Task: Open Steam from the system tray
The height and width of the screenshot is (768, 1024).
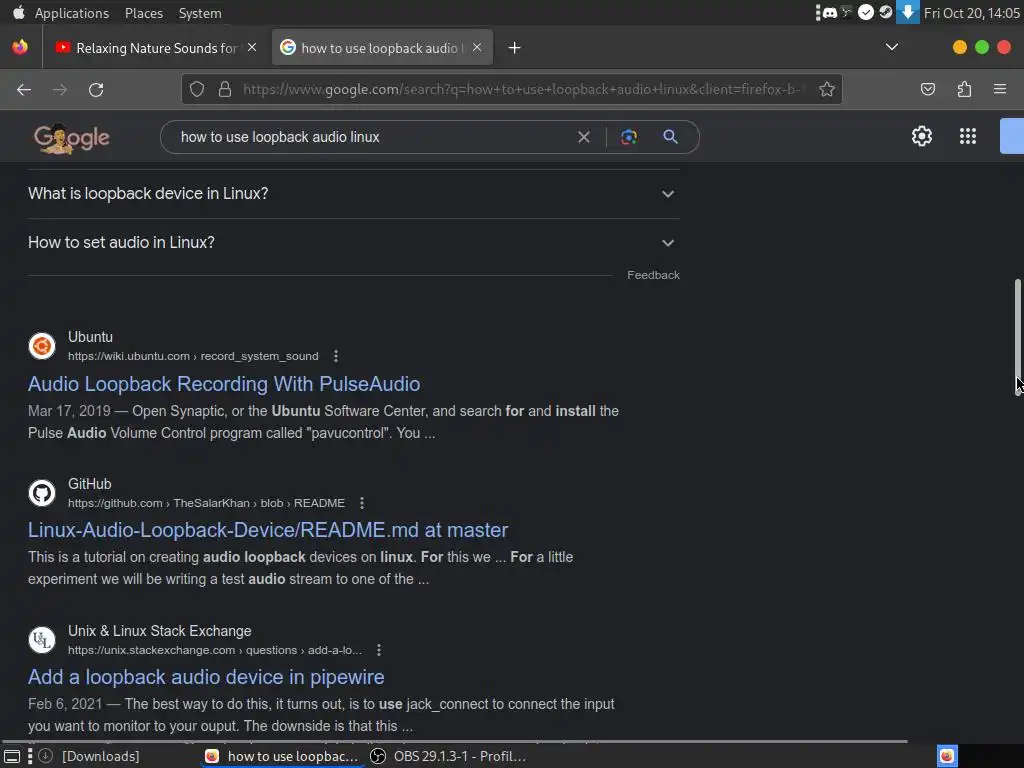Action: 886,12
